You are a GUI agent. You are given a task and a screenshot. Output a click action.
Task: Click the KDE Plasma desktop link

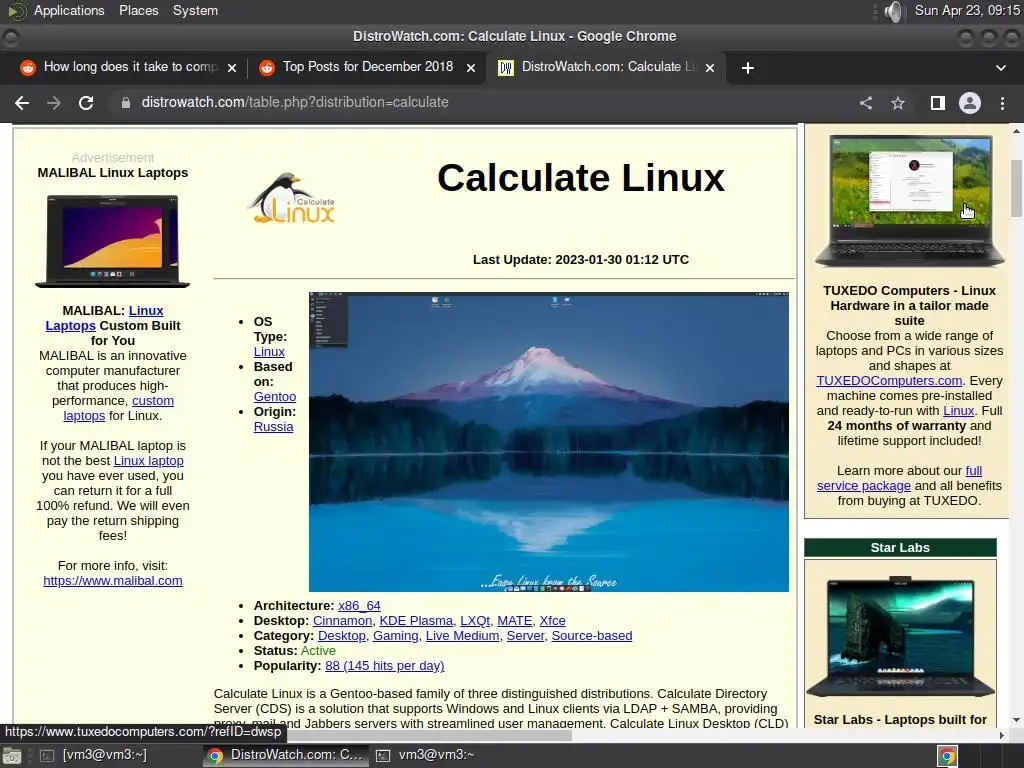[416, 621]
